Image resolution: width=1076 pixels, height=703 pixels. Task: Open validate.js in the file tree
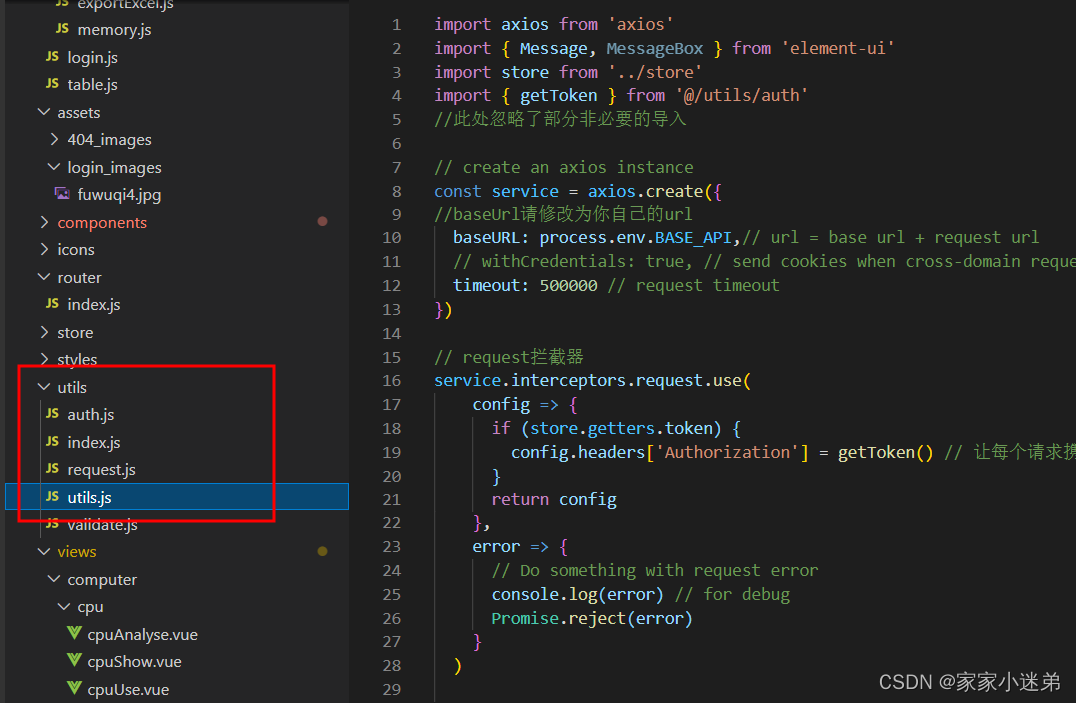pyautogui.click(x=102, y=525)
